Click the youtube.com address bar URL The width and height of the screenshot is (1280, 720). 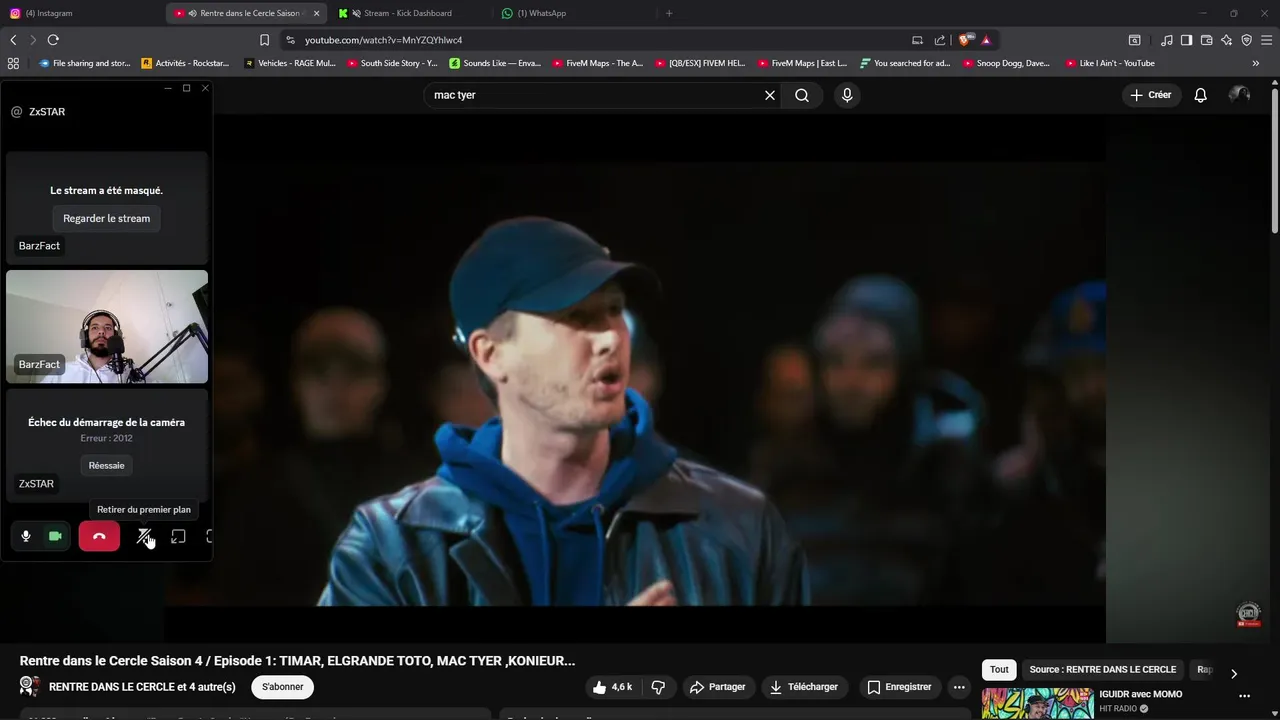[x=383, y=40]
